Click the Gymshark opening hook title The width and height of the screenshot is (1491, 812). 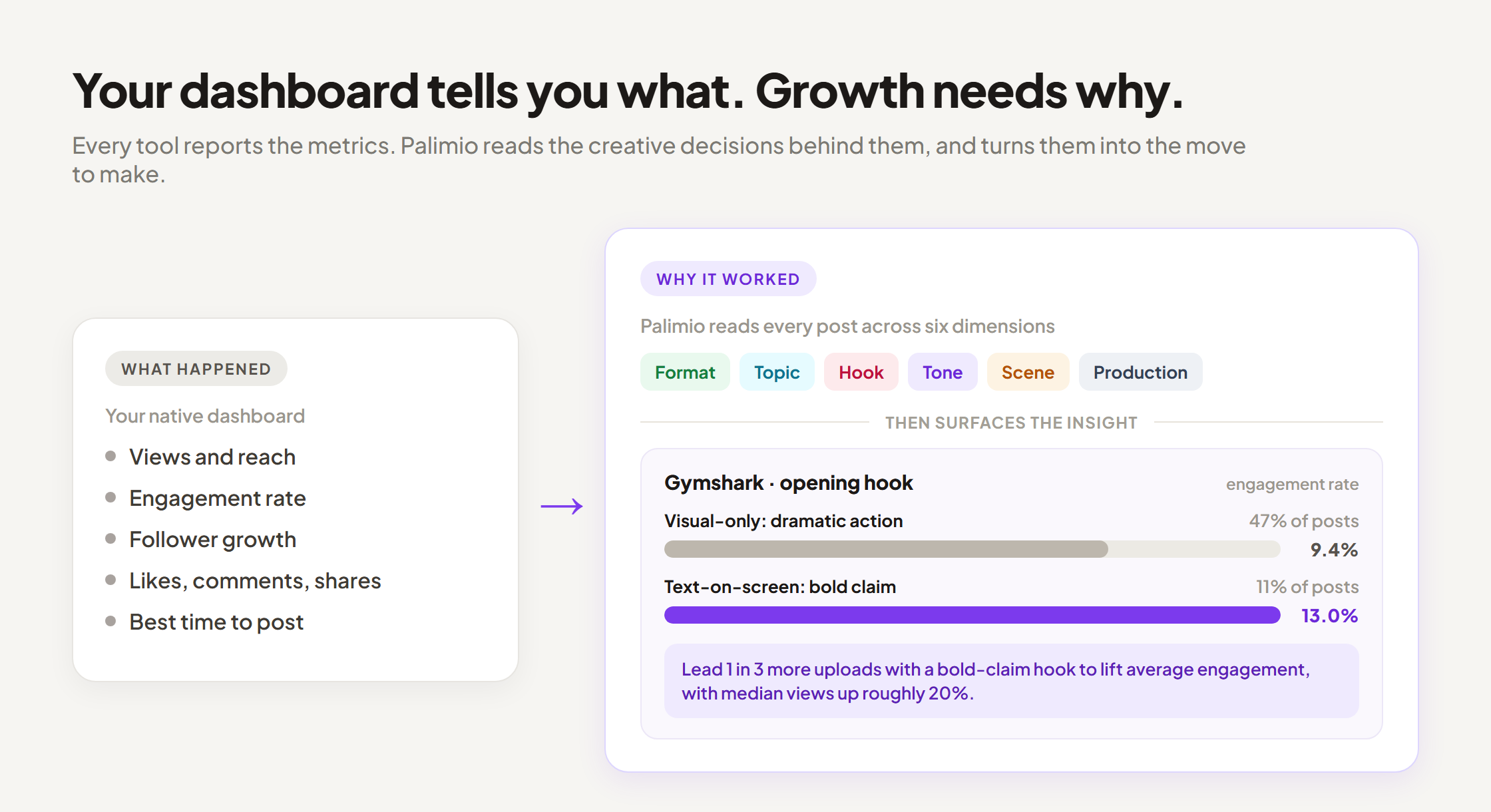pos(788,483)
